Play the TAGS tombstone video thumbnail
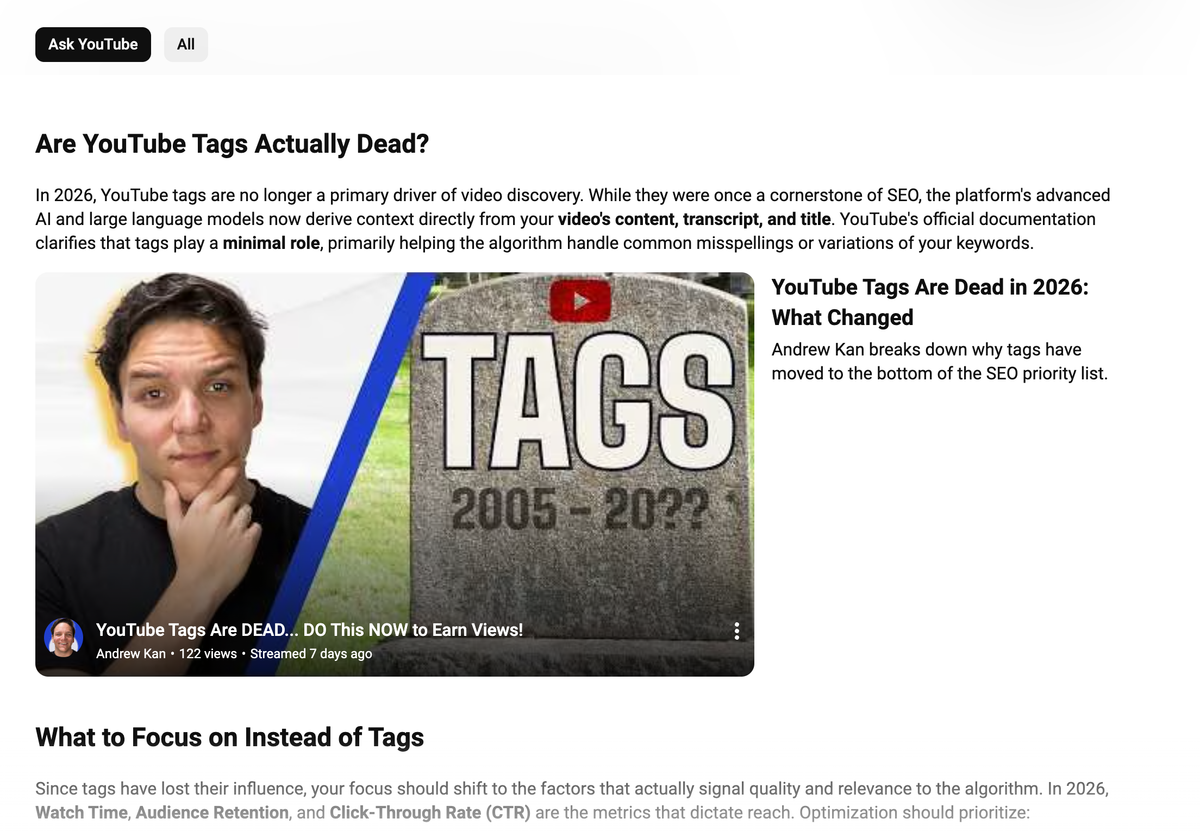Screen dimensions: 1200x837 pyautogui.click(x=394, y=474)
